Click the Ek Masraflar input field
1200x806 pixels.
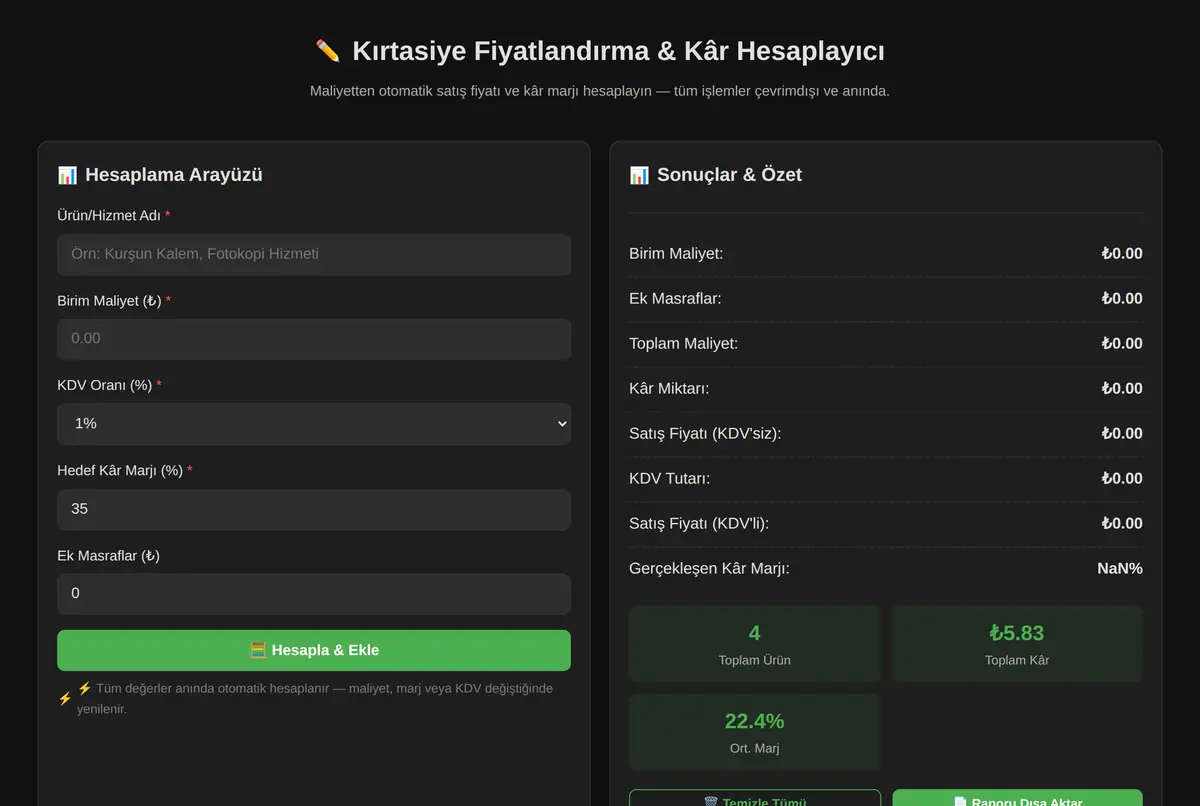pos(314,594)
